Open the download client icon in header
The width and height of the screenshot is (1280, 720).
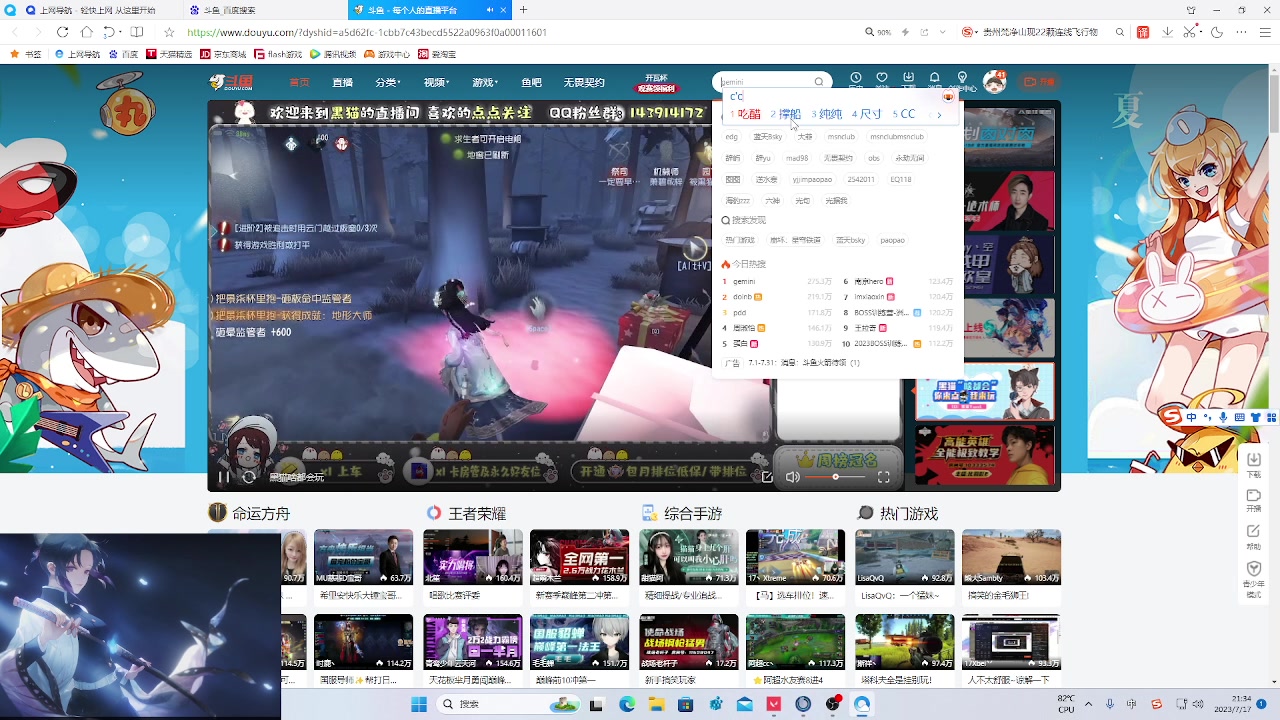tap(908, 78)
